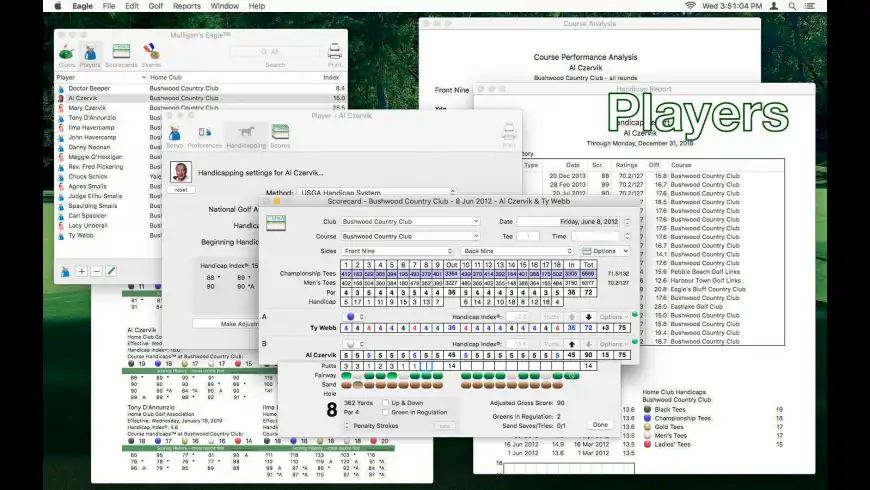Add a new player with plus button
The width and height of the screenshot is (870, 490).
click(82, 271)
